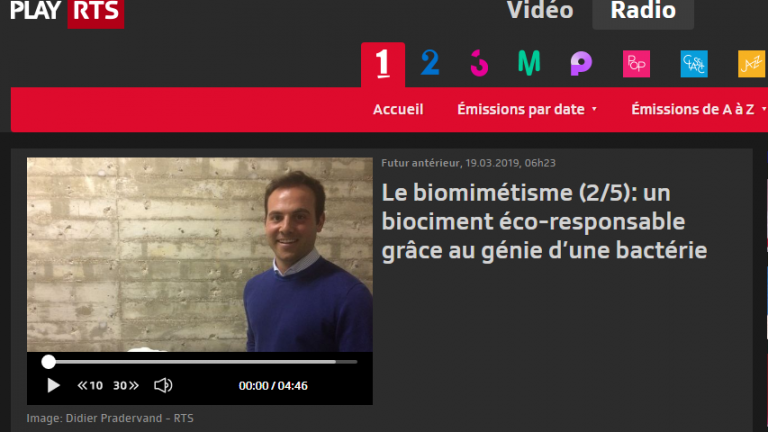Click the audio progress bar handle
The image size is (768, 432).
point(48,362)
